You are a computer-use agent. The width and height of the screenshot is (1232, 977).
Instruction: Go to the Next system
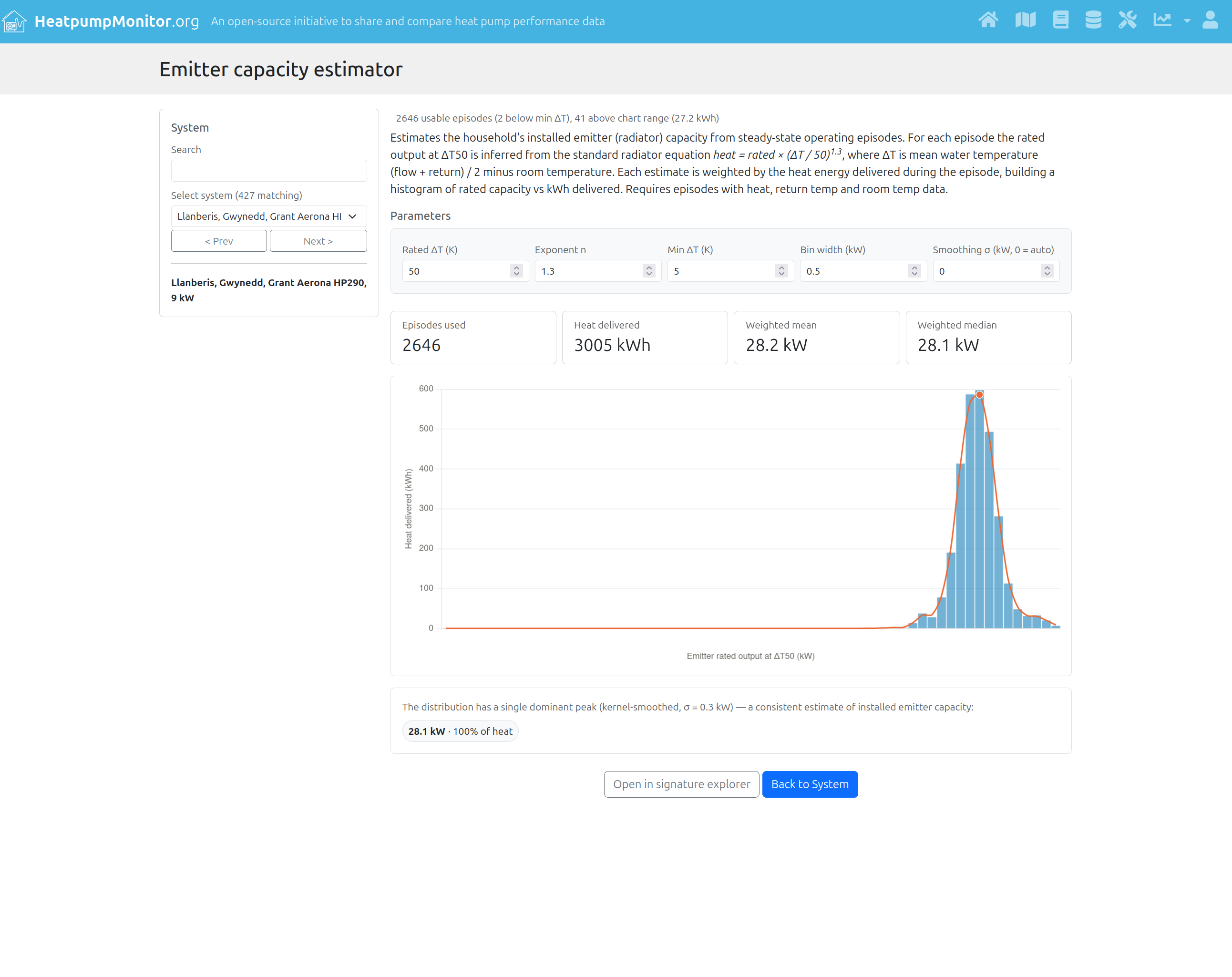(x=318, y=241)
